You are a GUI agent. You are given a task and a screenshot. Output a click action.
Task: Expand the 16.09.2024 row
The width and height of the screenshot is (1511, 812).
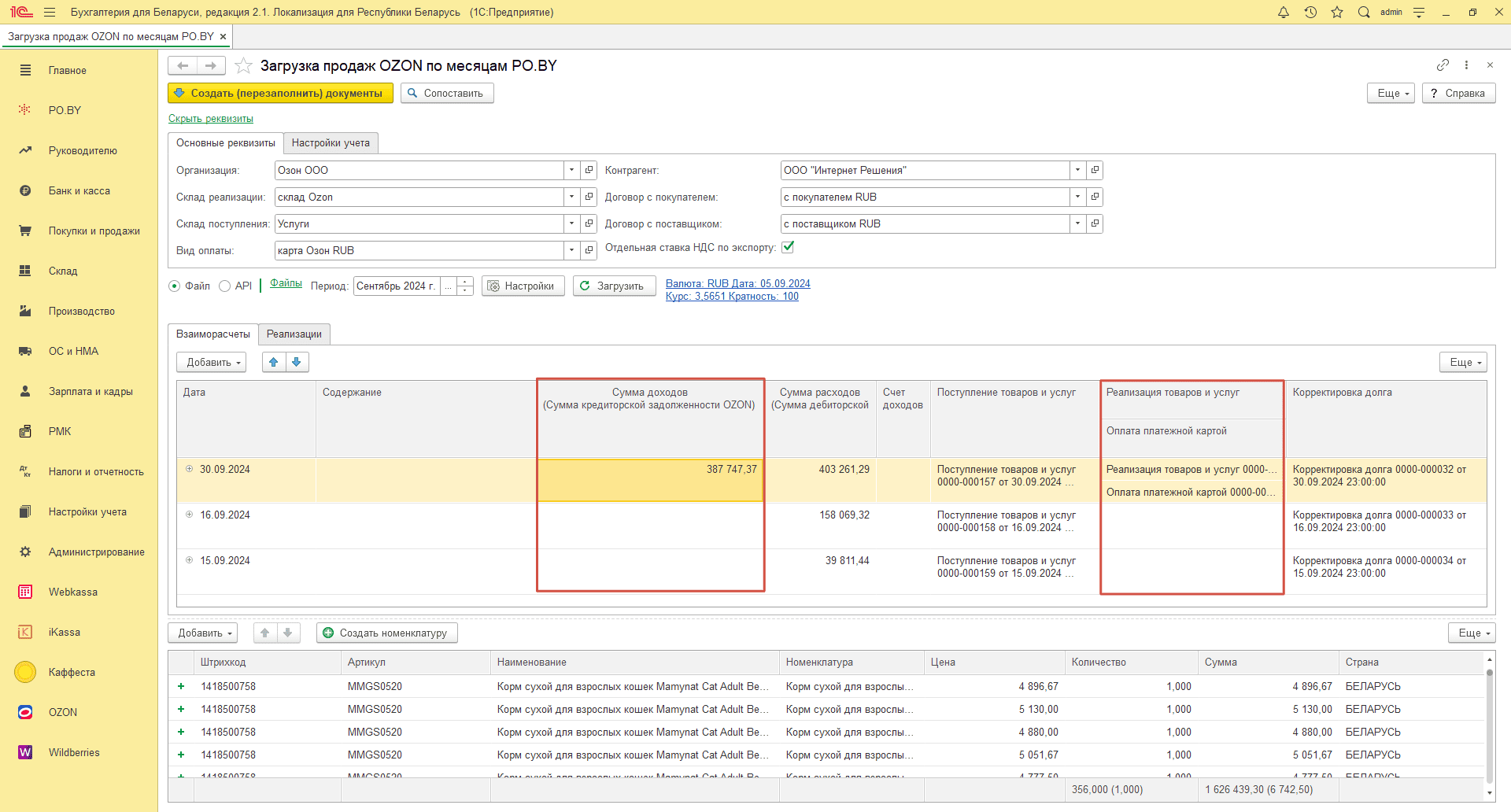[189, 515]
